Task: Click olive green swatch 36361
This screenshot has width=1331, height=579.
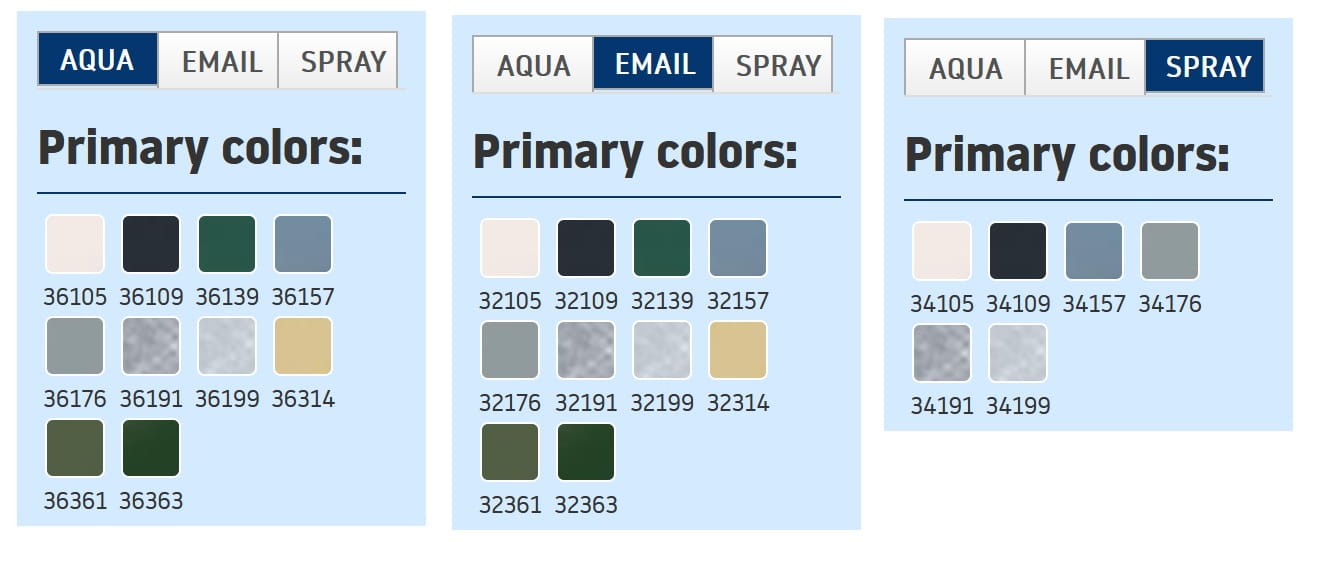Action: click(75, 448)
